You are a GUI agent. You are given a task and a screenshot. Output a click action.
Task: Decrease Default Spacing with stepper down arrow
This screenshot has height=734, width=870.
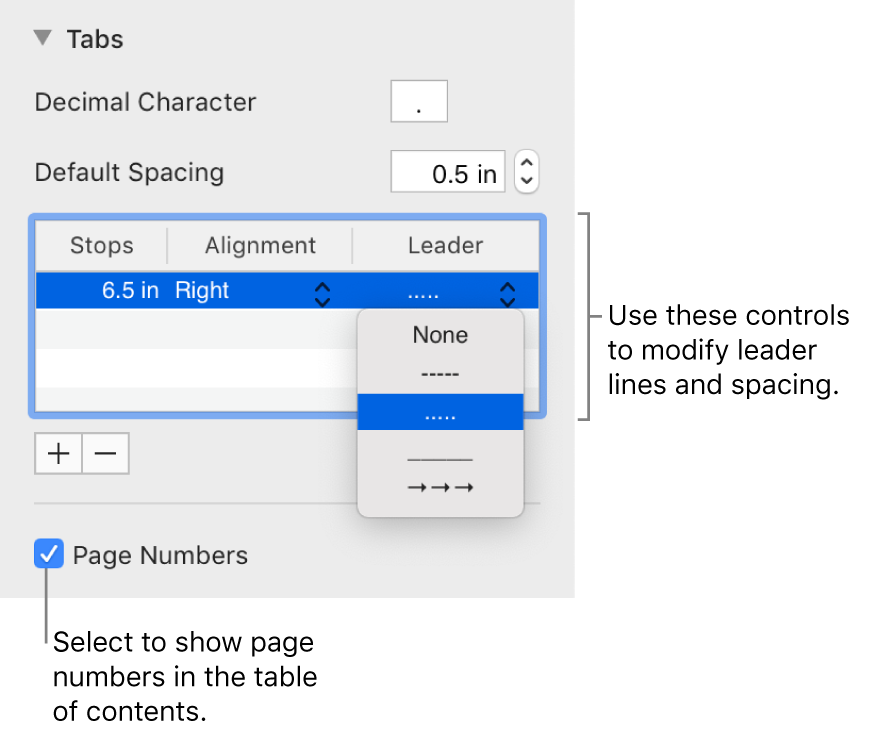[x=527, y=182]
